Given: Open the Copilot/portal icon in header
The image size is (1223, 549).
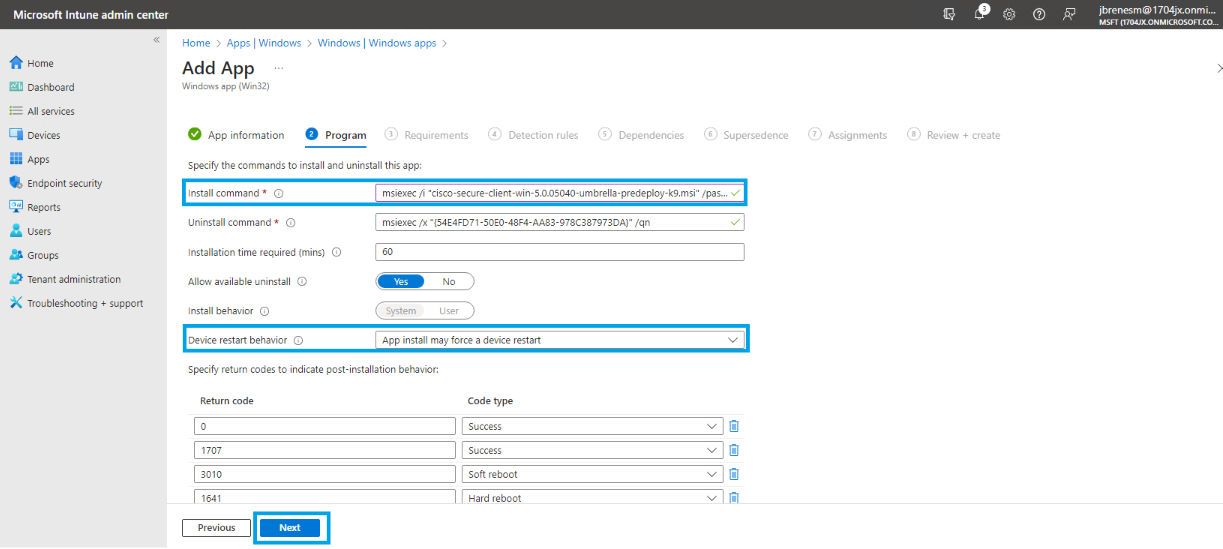Looking at the screenshot, I should coord(949,14).
